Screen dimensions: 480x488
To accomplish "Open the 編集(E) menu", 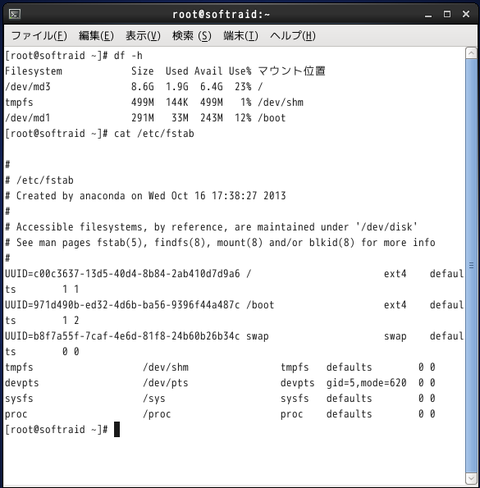I will (96, 35).
